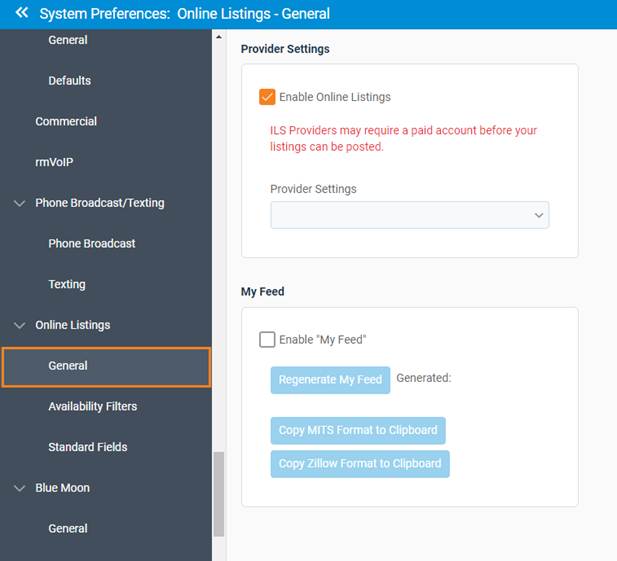Open the Provider Settings dropdown
The height and width of the screenshot is (561, 617).
tap(409, 215)
